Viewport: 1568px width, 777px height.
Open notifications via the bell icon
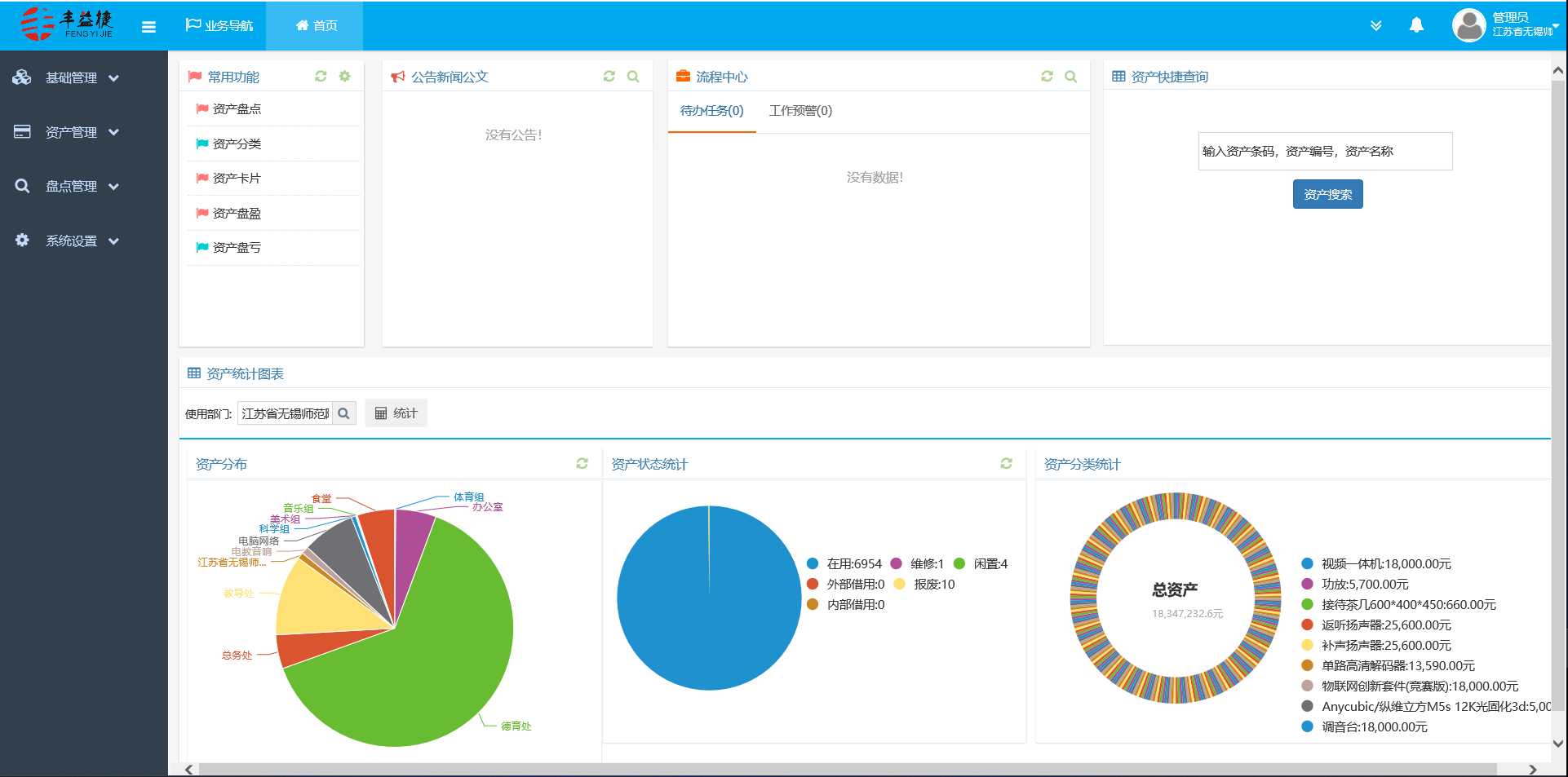click(1416, 25)
